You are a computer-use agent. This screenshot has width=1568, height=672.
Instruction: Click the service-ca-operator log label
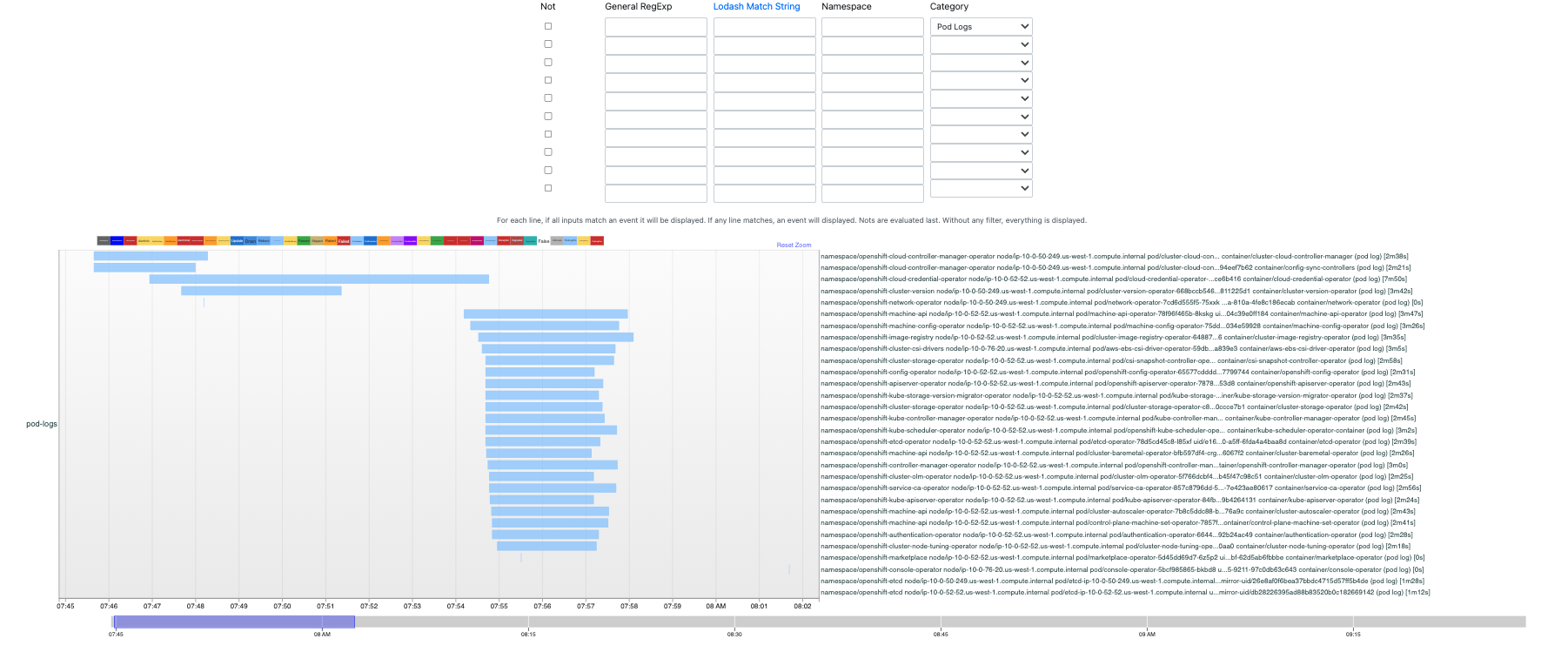coord(1121,487)
